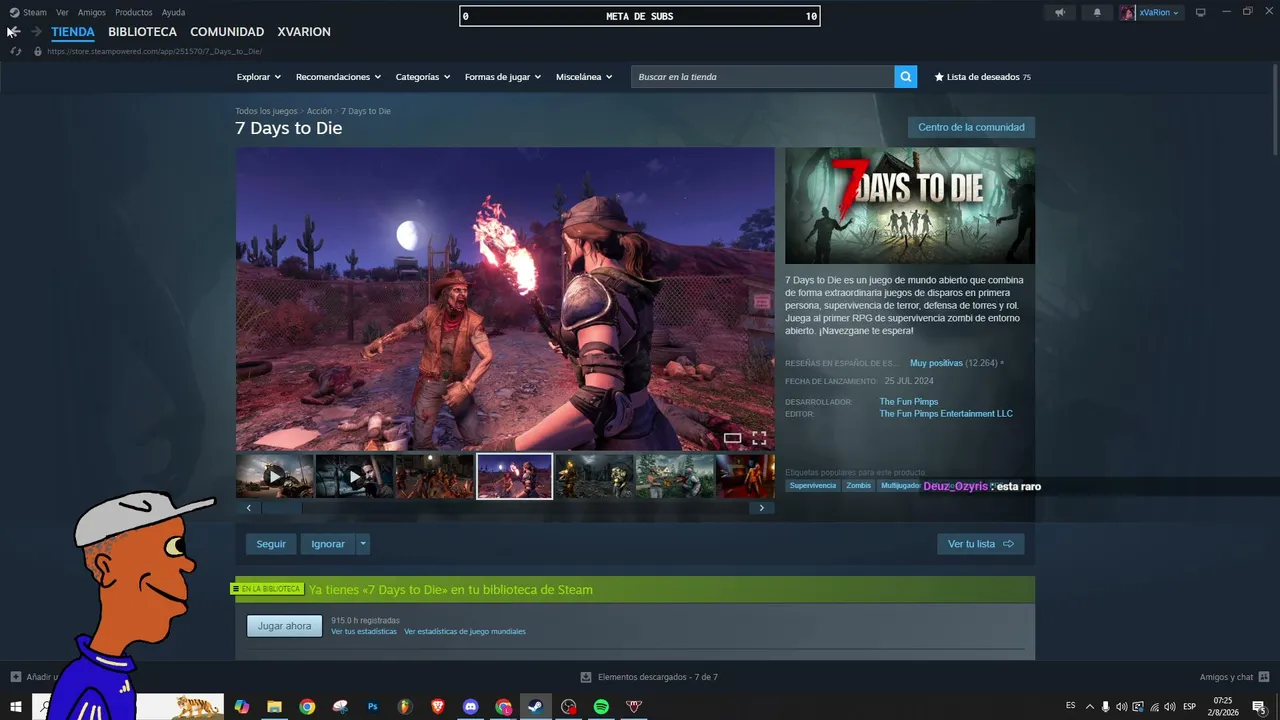
Task: Go to the TIENDA tab
Action: 73,32
